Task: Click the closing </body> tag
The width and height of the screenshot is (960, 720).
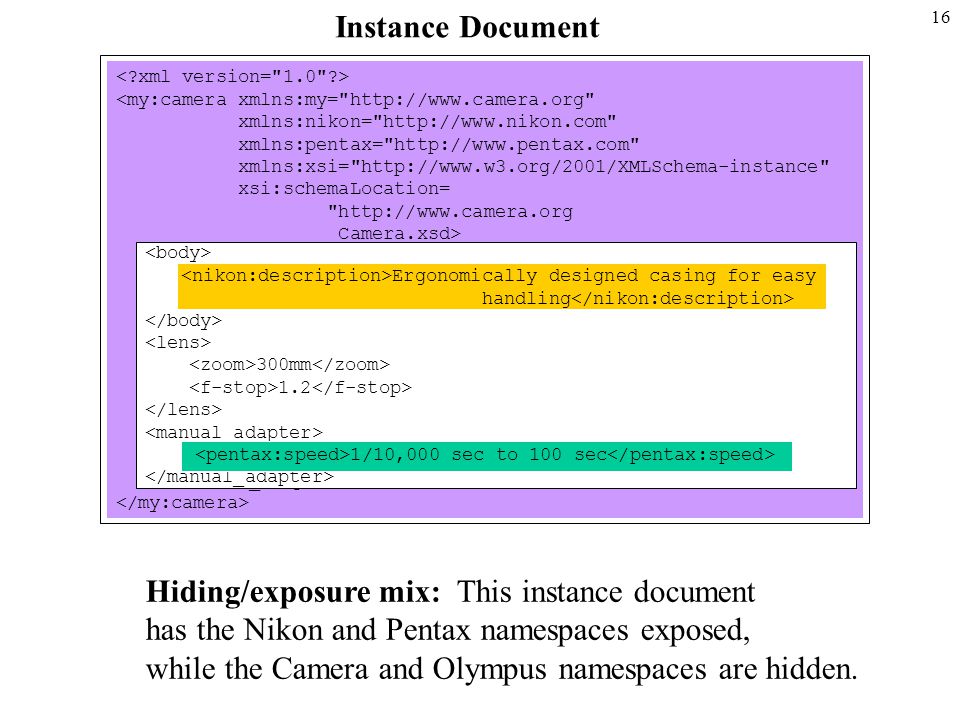Action: 183,320
